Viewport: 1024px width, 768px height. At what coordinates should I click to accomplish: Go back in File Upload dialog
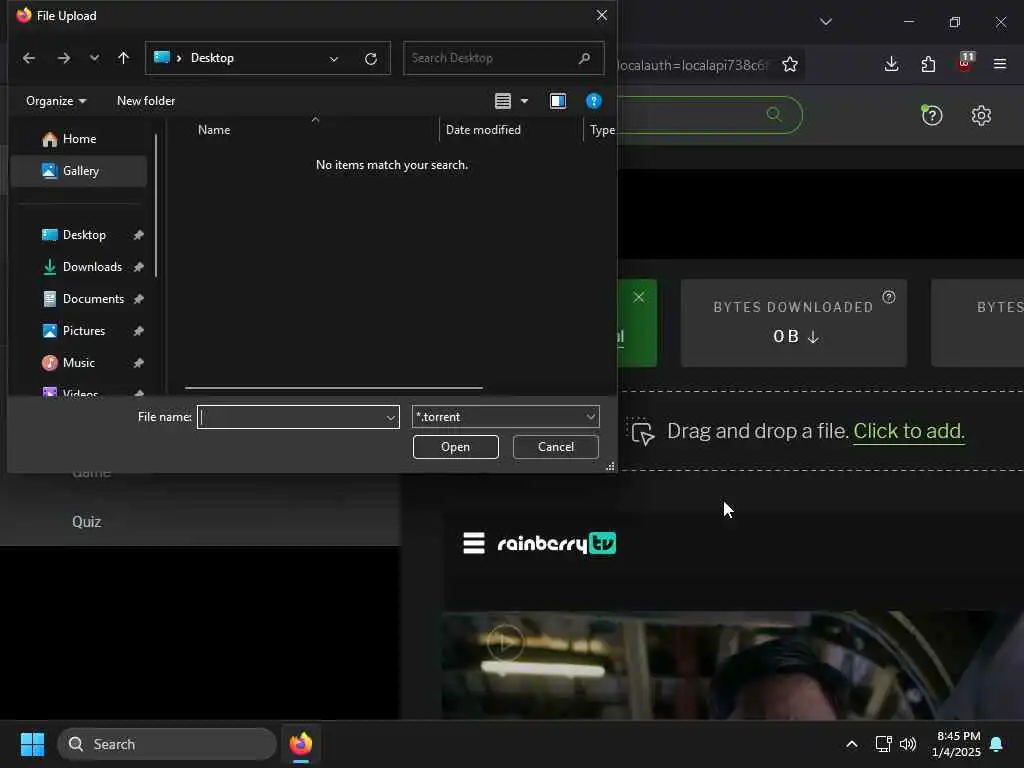(29, 58)
